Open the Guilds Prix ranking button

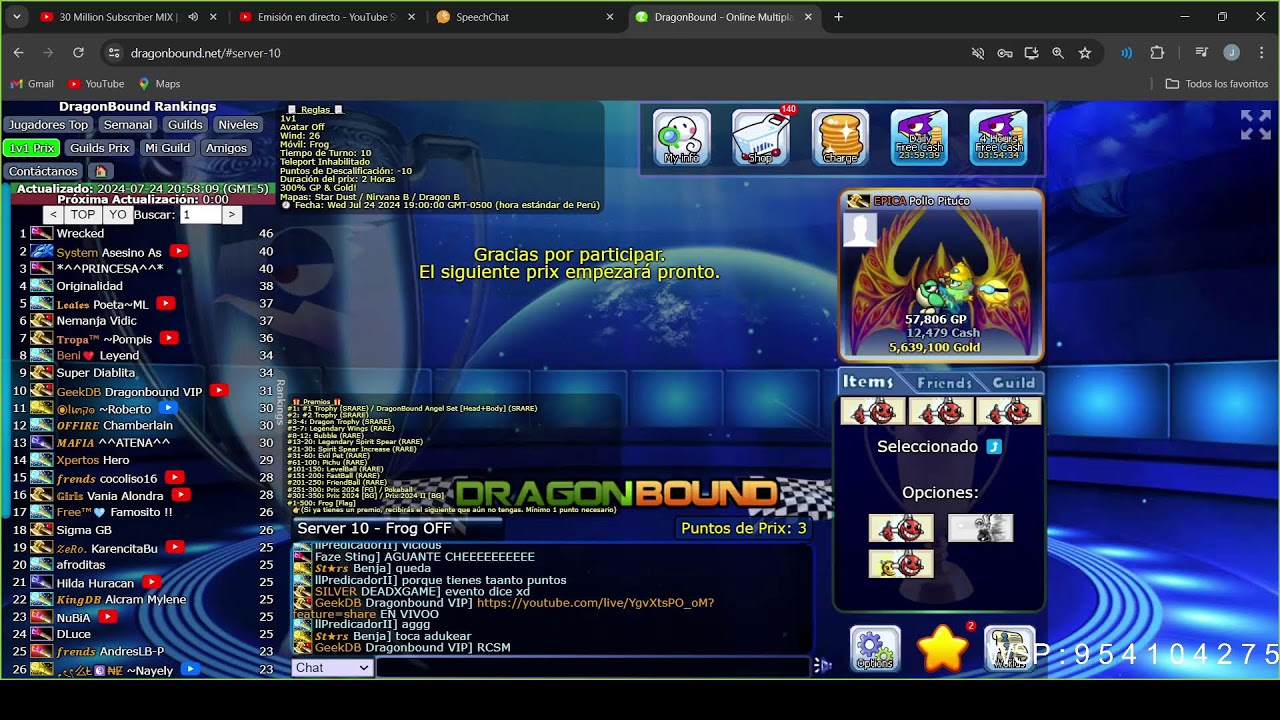click(x=100, y=148)
